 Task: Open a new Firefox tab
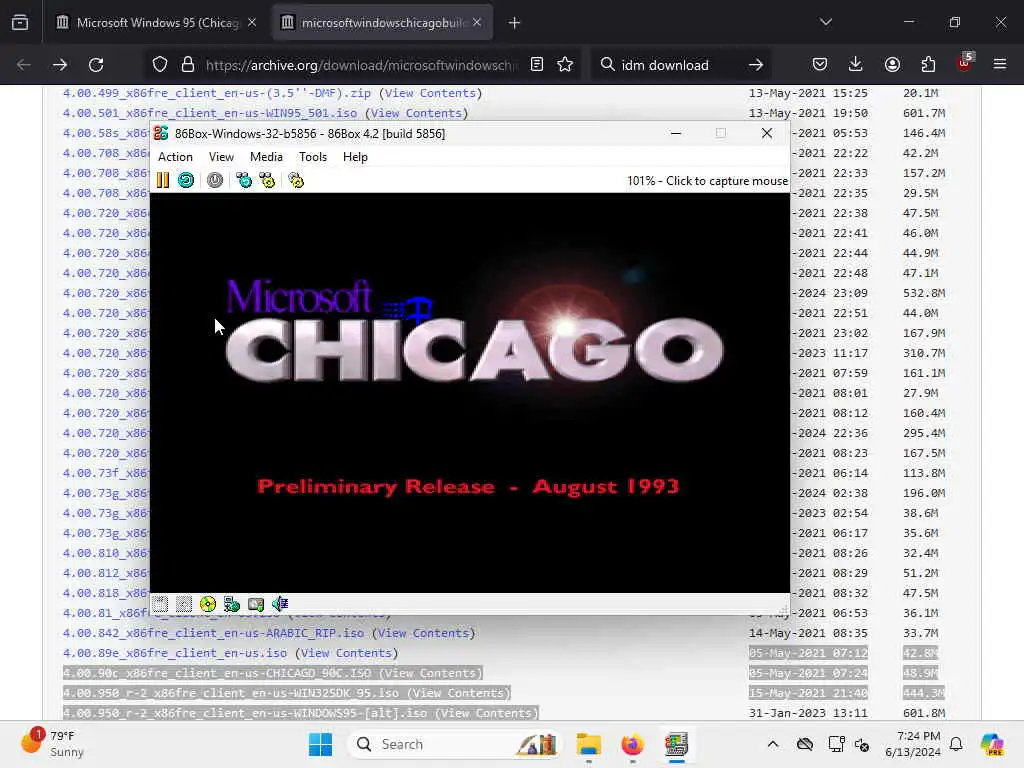click(515, 23)
